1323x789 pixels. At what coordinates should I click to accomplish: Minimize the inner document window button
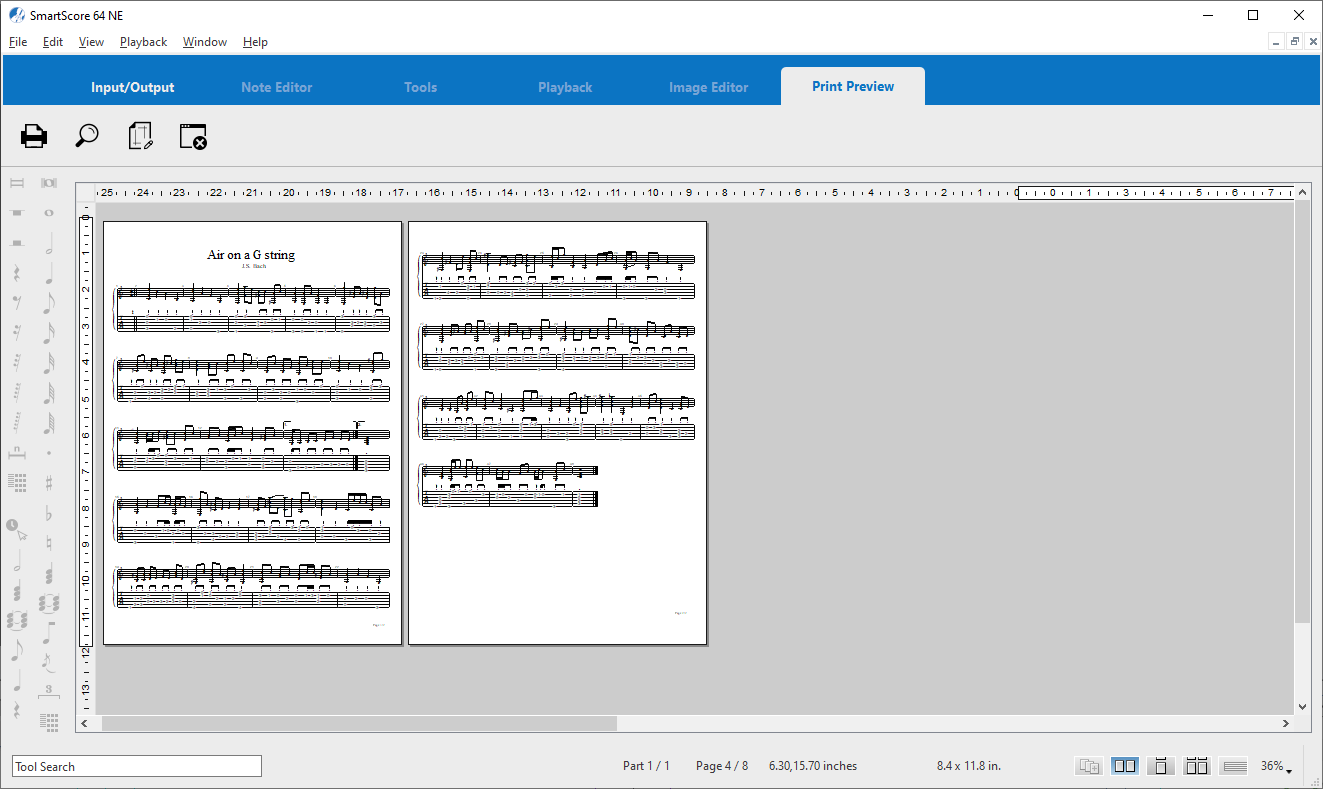click(1277, 42)
